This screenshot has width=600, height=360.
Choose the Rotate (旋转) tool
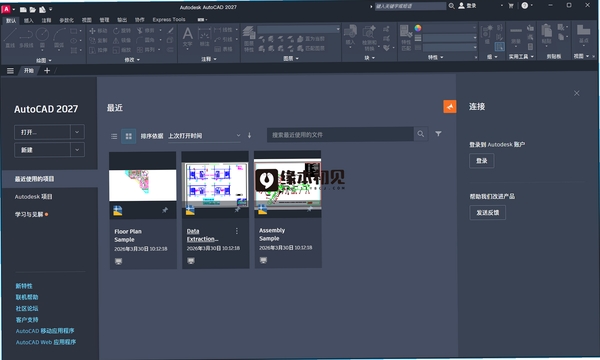click(122, 31)
